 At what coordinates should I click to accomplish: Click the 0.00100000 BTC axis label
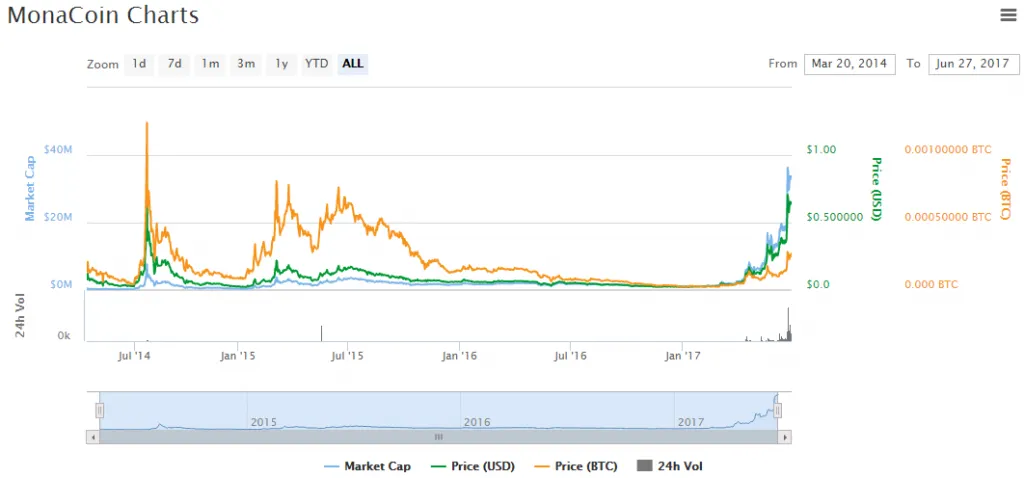(x=948, y=150)
